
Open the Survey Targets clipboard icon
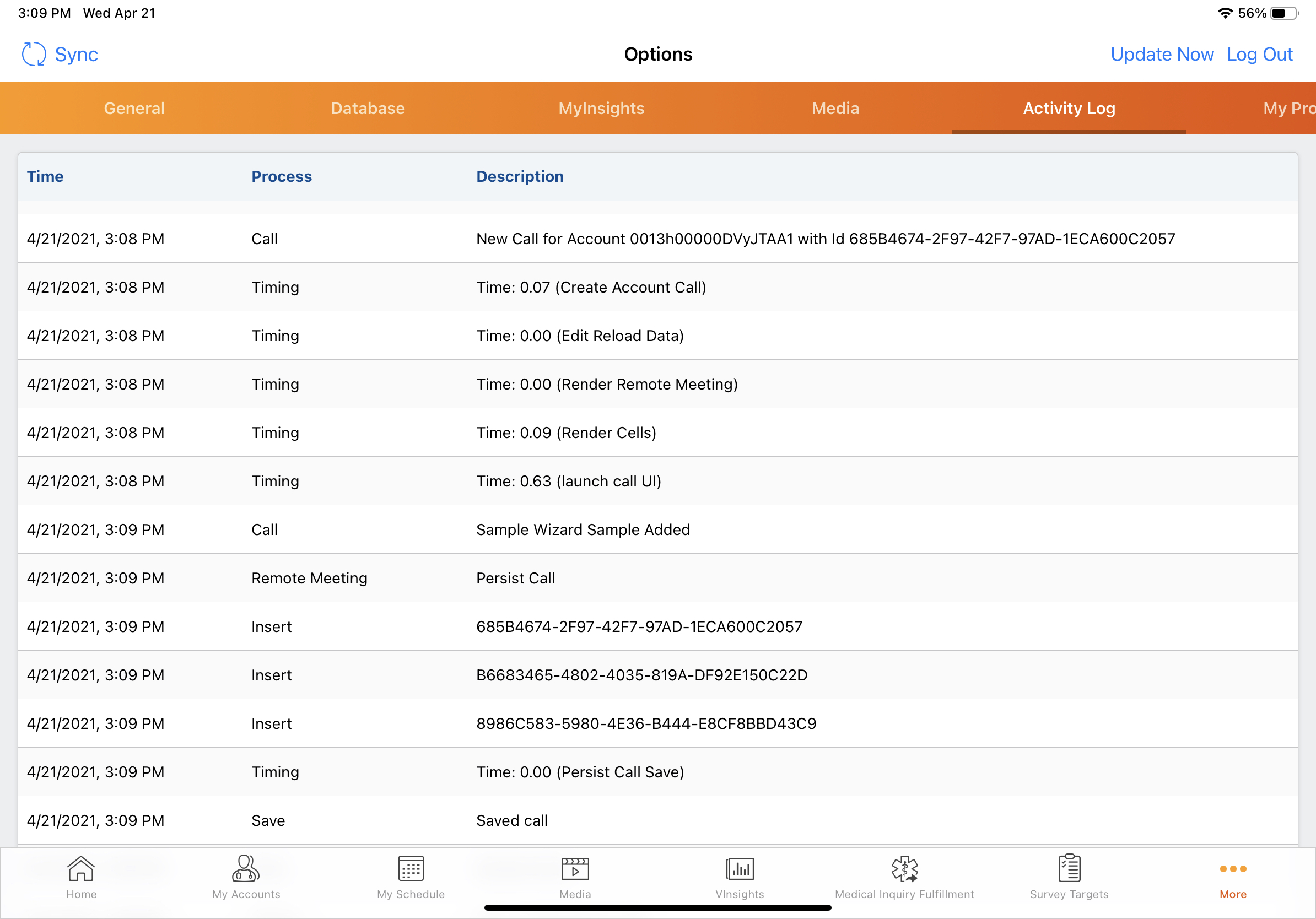click(1069, 868)
